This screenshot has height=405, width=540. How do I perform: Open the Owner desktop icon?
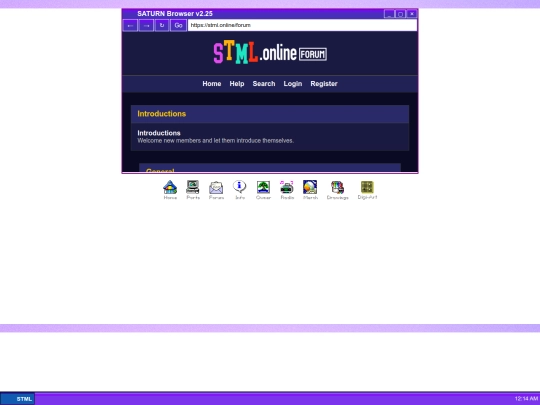(263, 190)
